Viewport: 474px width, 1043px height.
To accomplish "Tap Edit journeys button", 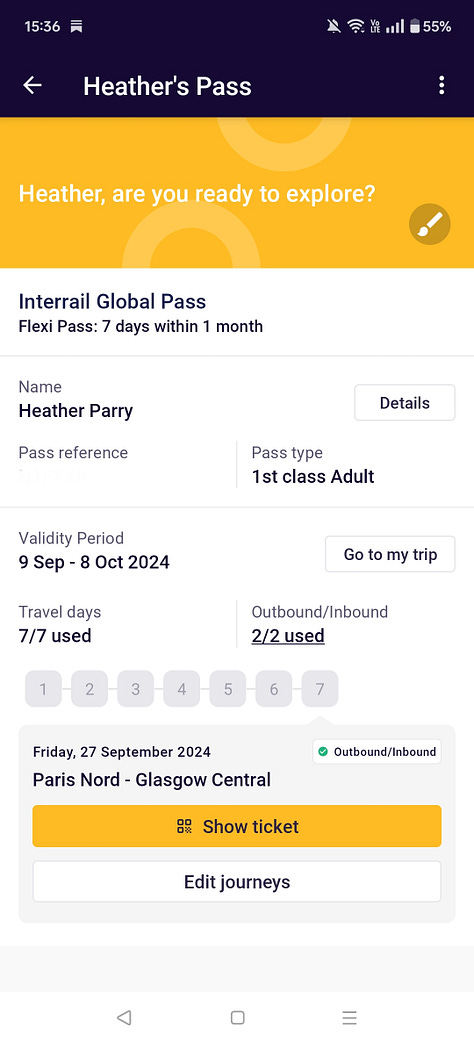I will [x=237, y=882].
